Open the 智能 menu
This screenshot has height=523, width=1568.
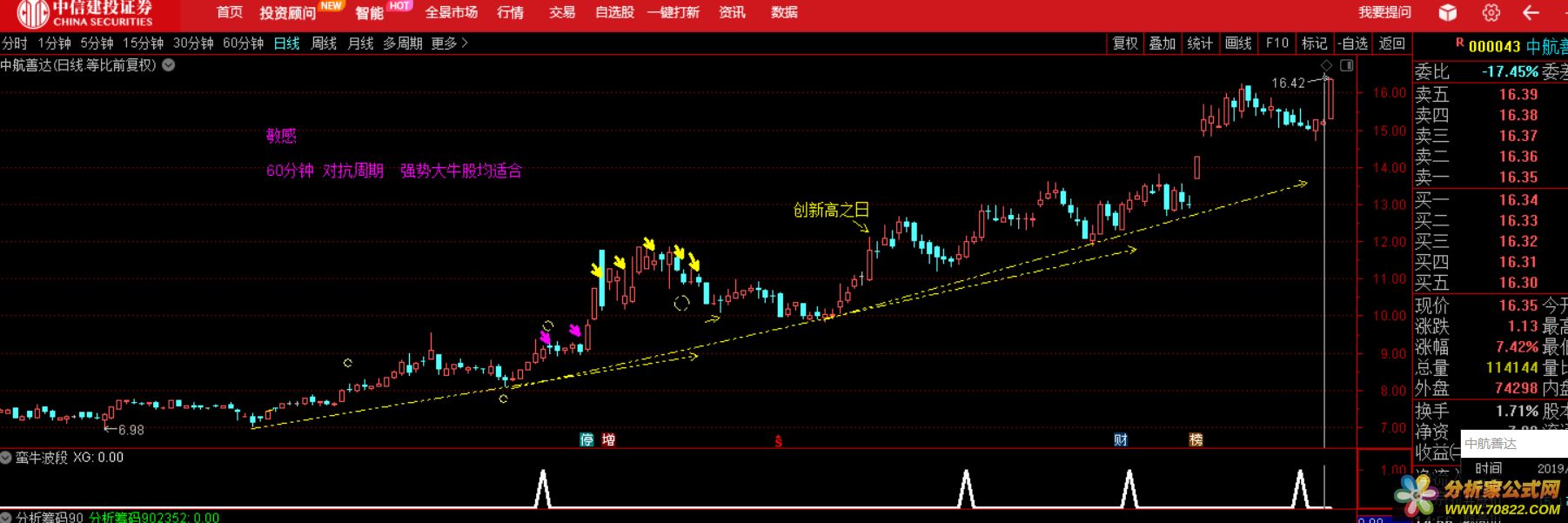coord(369,13)
